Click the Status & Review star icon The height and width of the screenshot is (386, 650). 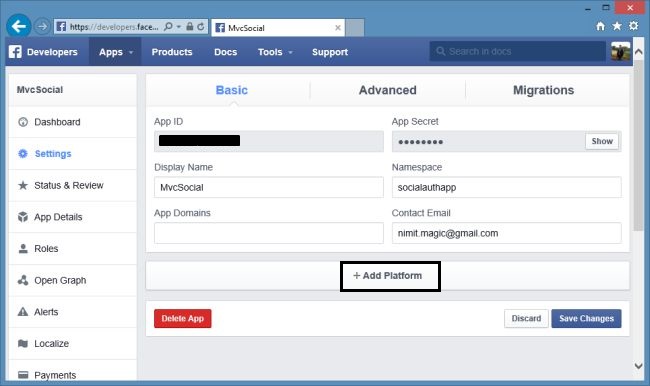pyautogui.click(x=23, y=185)
